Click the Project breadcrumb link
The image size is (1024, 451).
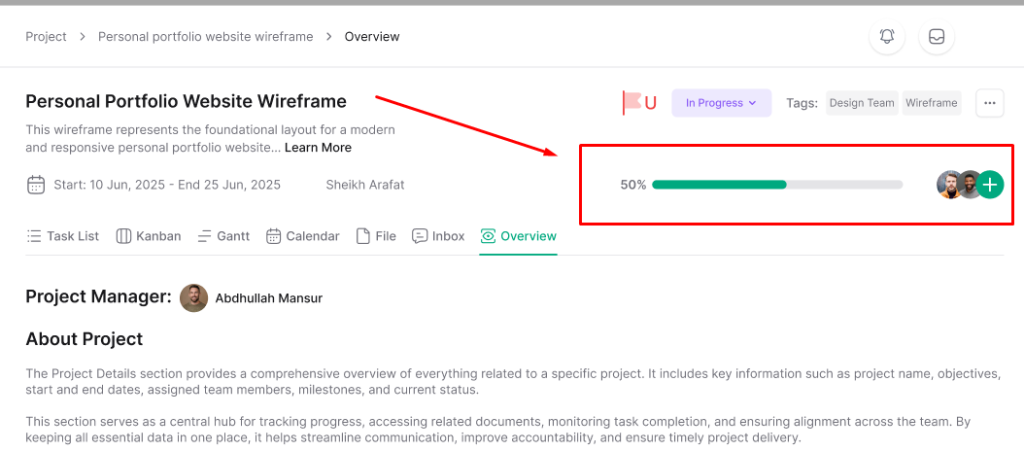46,37
